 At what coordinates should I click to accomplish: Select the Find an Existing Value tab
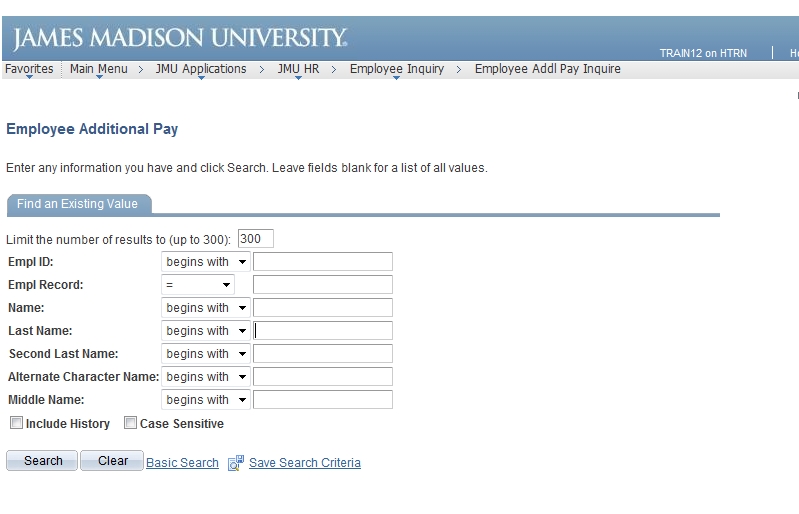(77, 204)
